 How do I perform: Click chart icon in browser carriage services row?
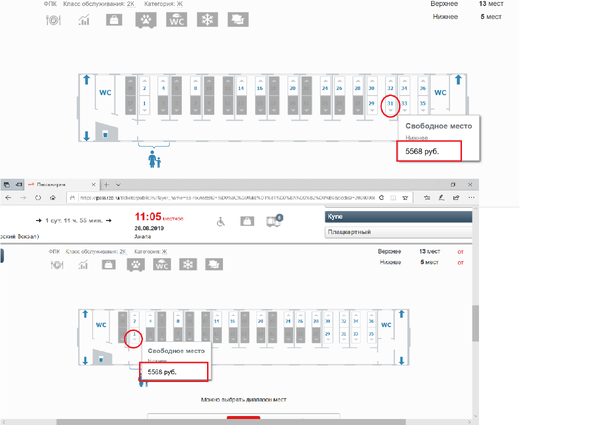point(83,265)
